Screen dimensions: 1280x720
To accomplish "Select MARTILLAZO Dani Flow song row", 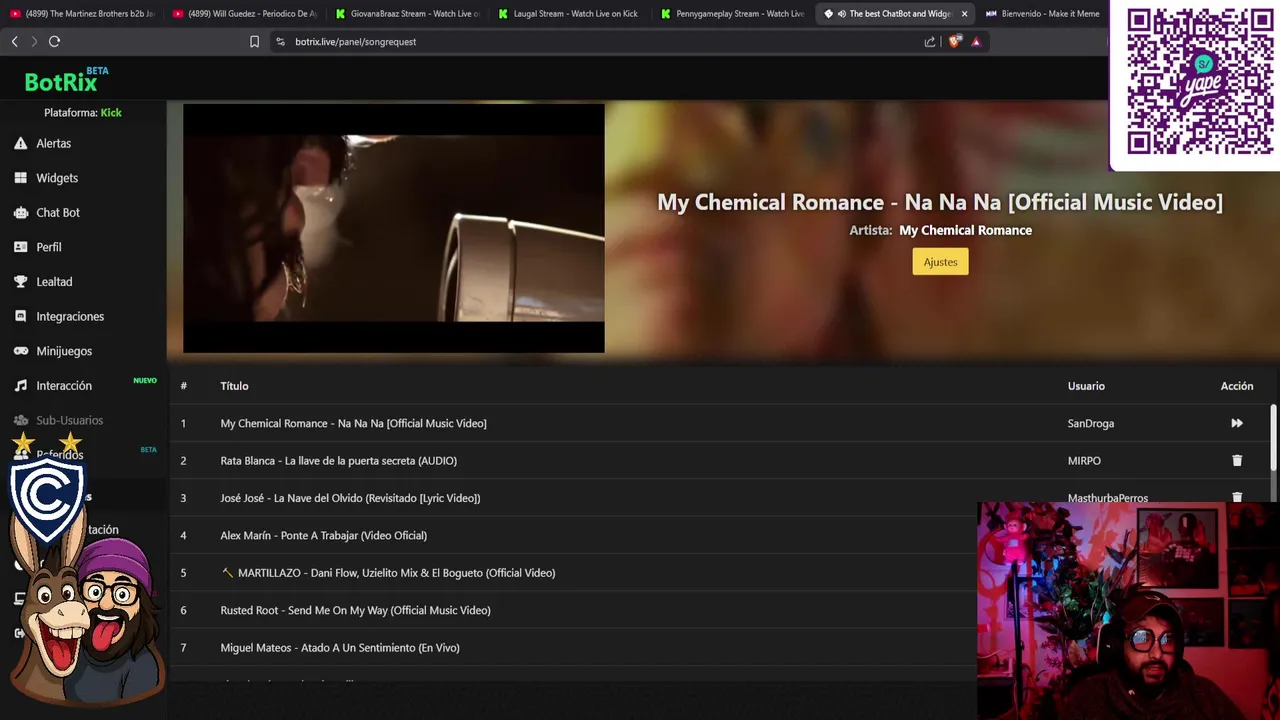I will point(573,573).
